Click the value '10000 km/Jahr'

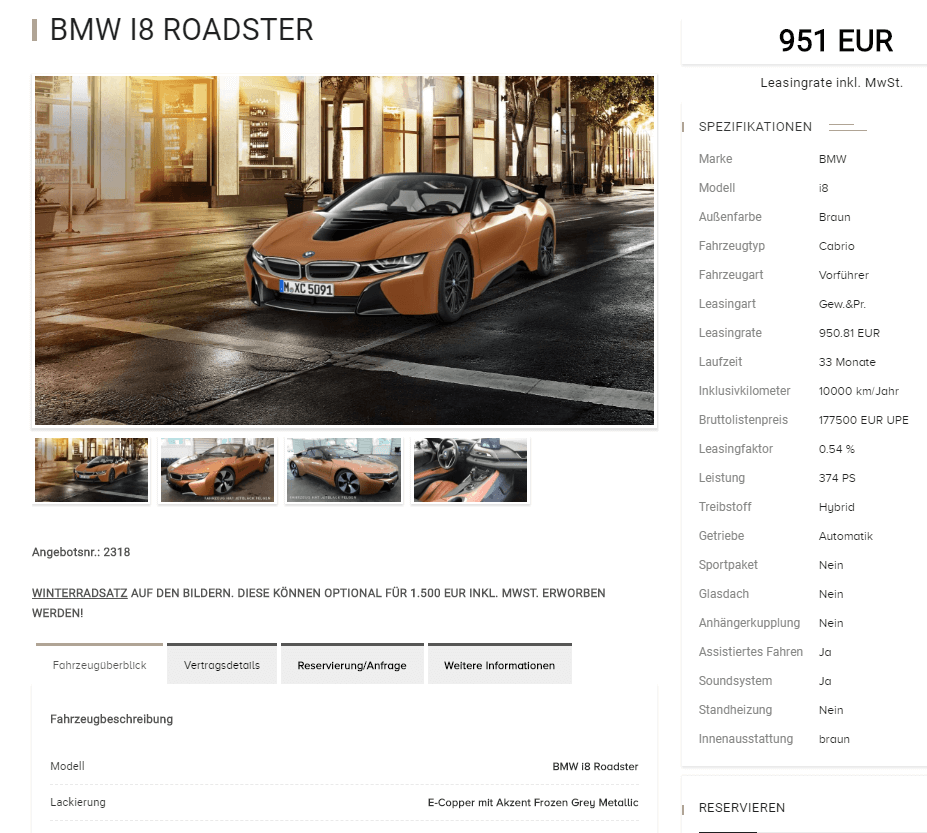coord(858,391)
